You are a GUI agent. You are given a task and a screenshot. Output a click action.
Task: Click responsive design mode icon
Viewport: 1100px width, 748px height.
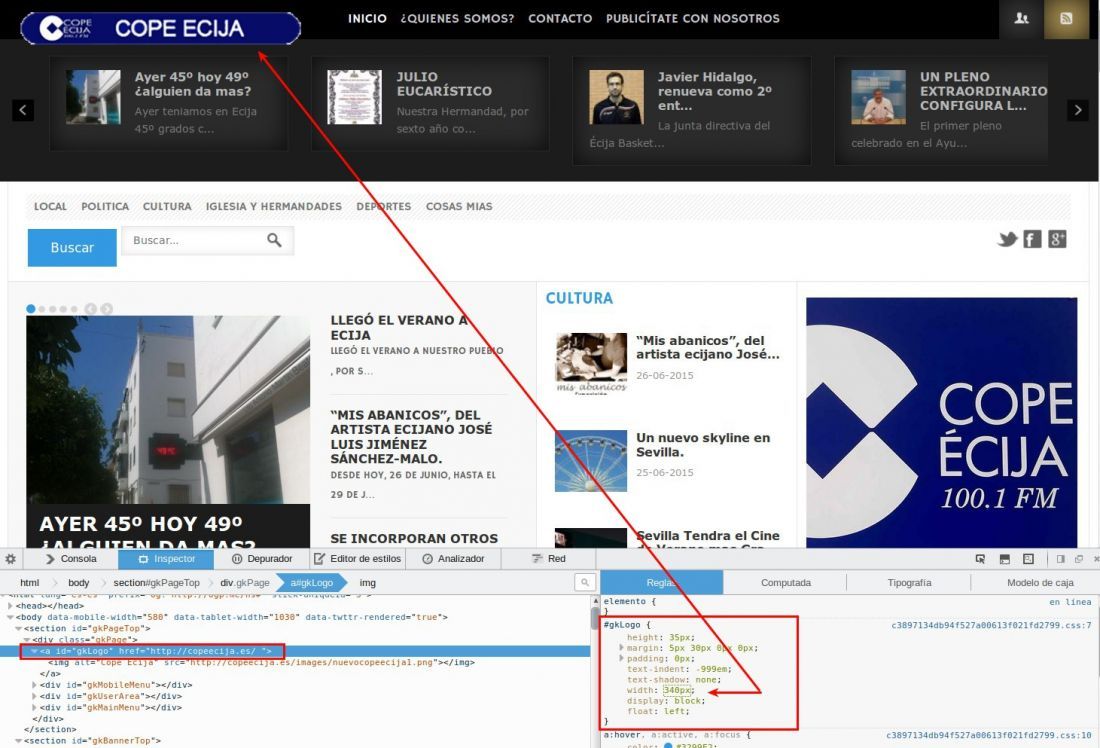(1028, 559)
